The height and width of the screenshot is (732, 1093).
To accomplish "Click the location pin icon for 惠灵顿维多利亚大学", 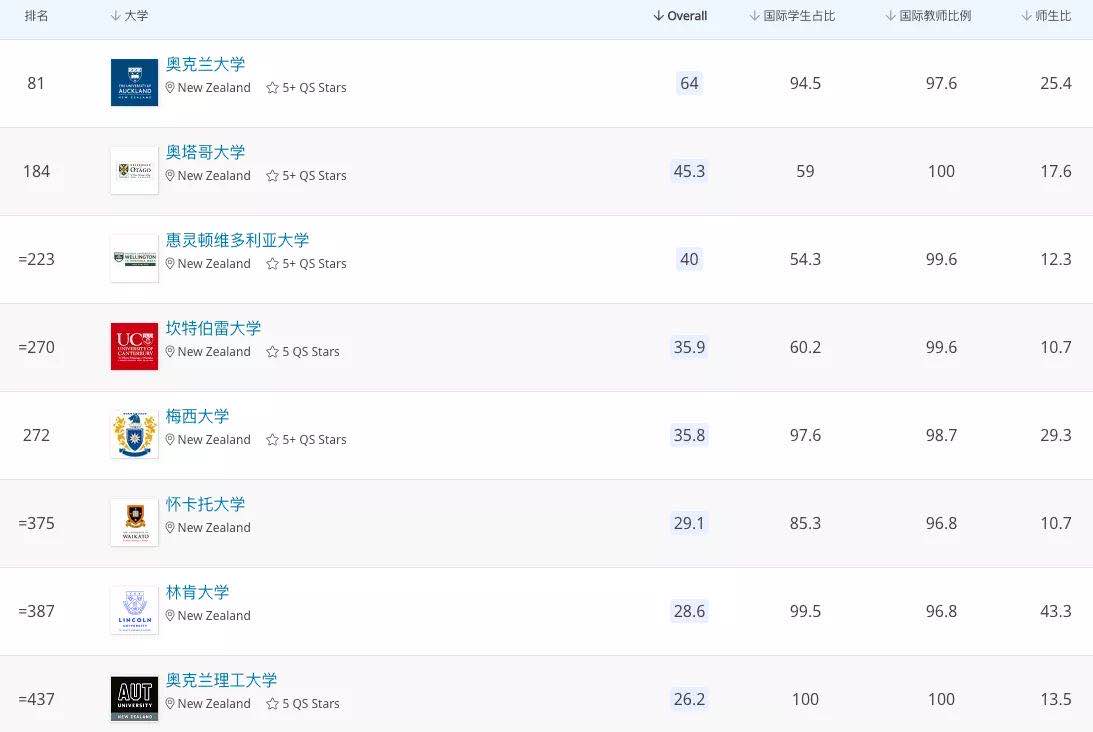I will [x=169, y=264].
